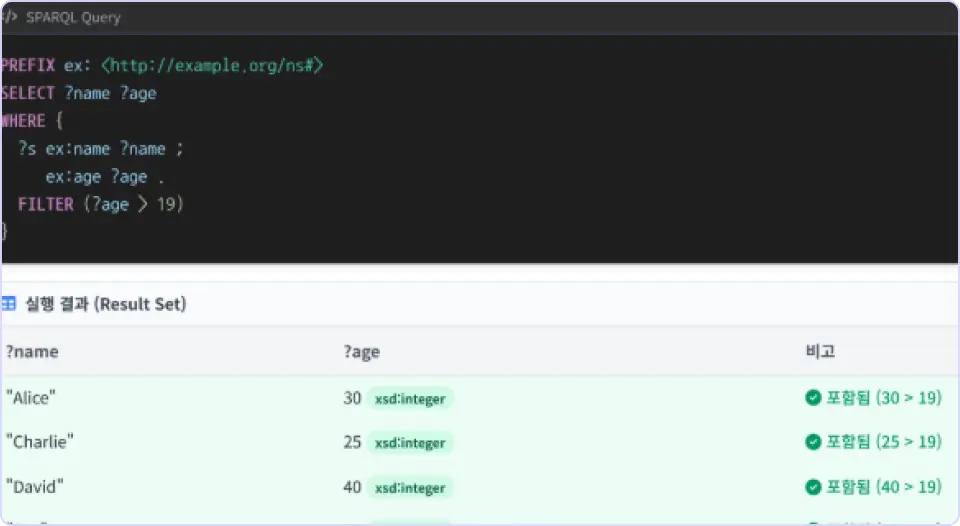Click the WHERE { line in the query
This screenshot has height=526, width=960.
32,121
